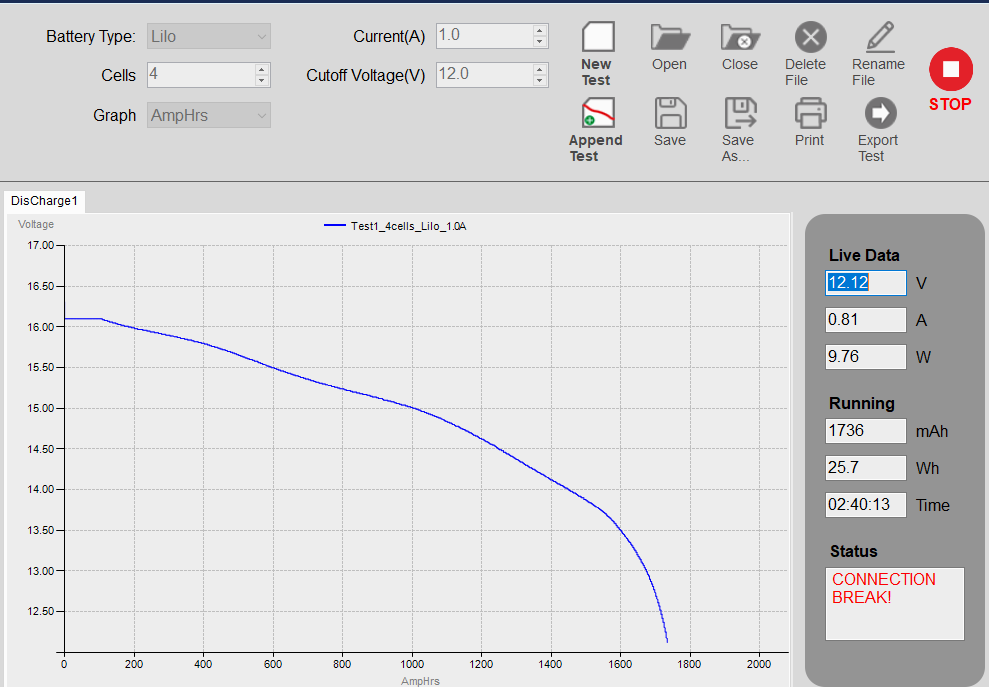Increase the Cells count by one
Viewport: 989px width, 687px height.
[x=262, y=70]
